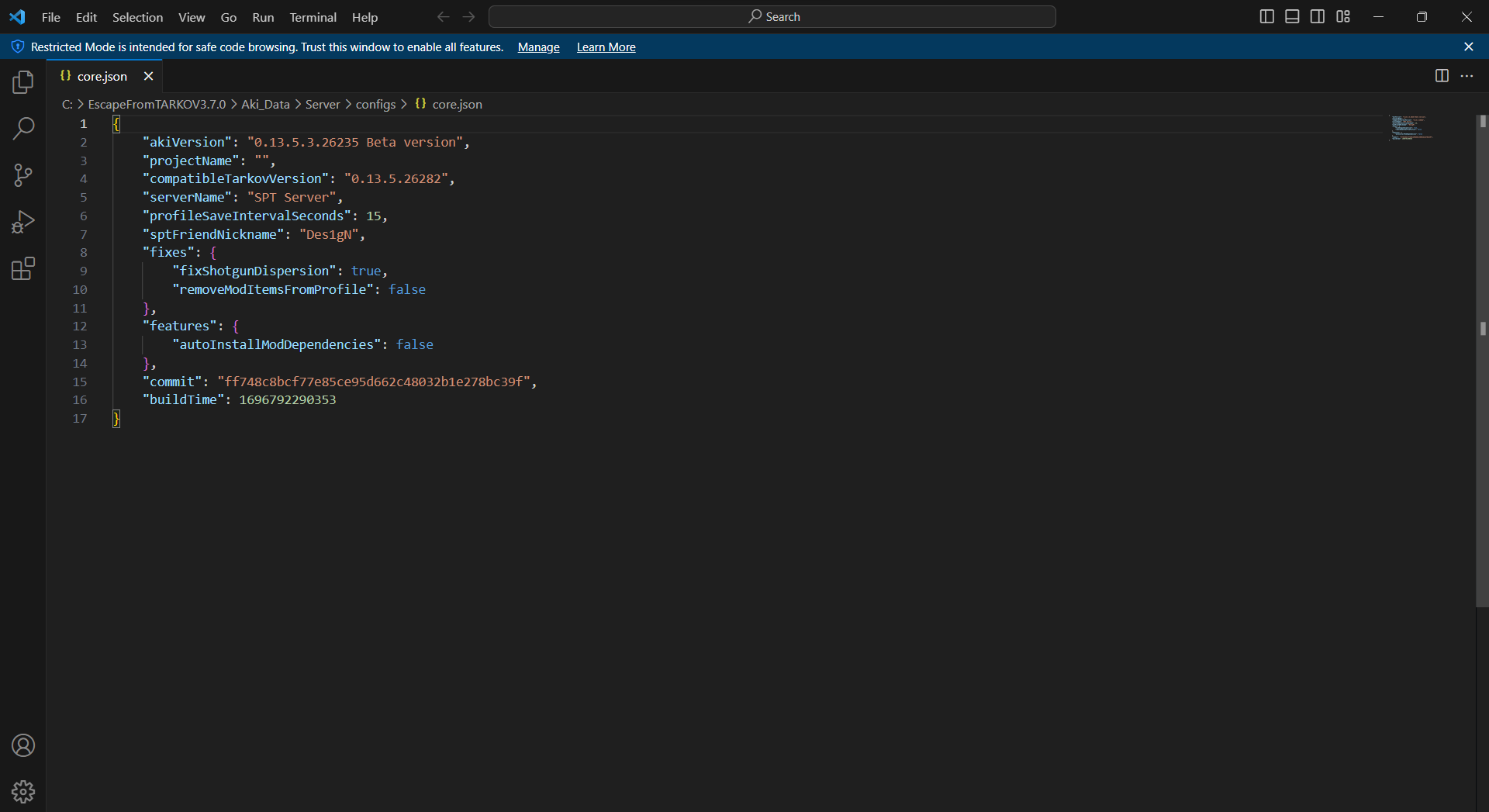
Task: Click the "0.13.5.26282" version value
Action: 396,178
